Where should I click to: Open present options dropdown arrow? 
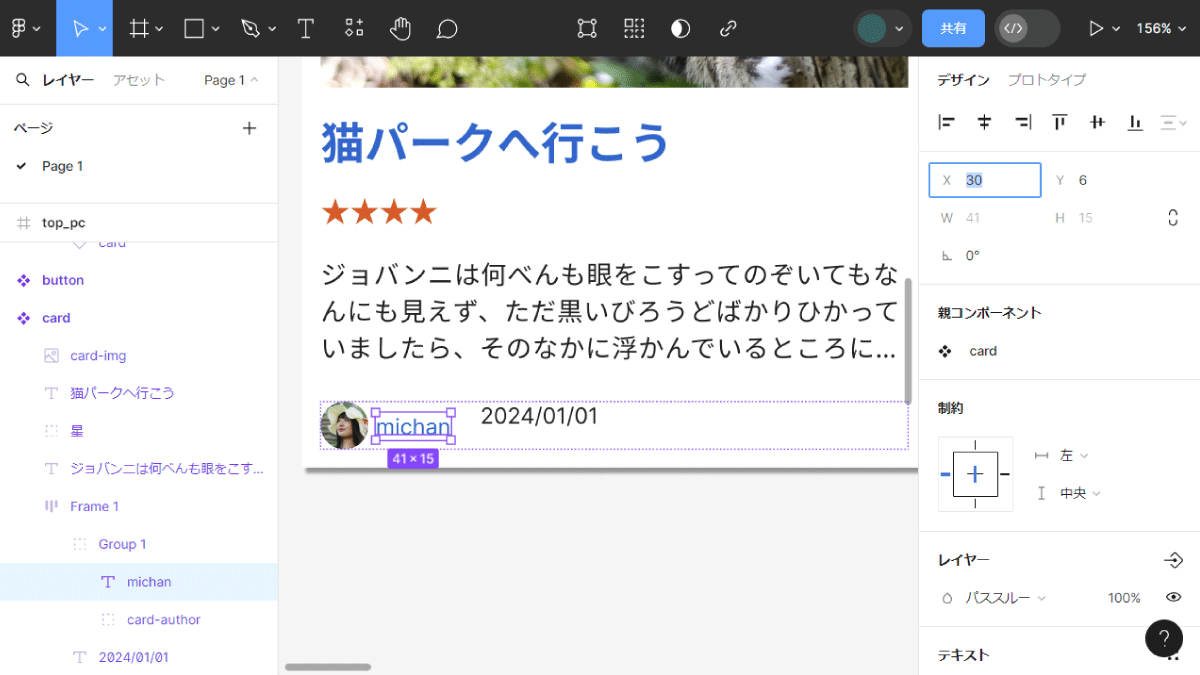[x=1116, y=29]
